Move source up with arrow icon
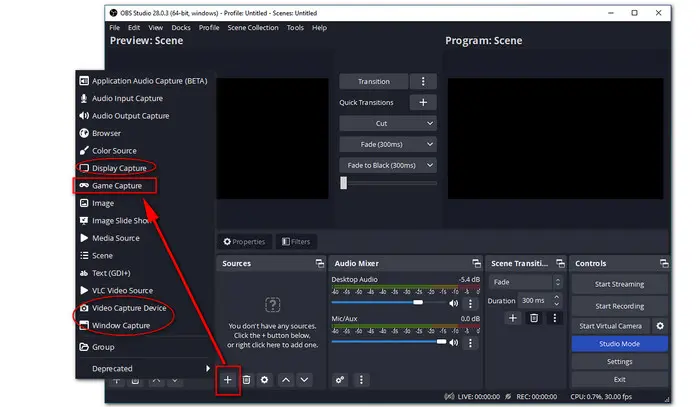700x407 pixels. click(x=286, y=380)
